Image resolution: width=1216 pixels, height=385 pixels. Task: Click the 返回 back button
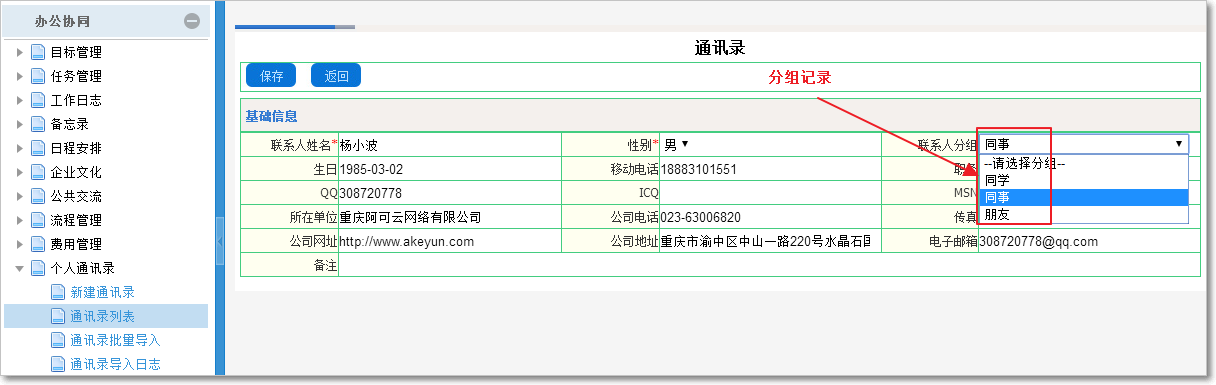[336, 76]
